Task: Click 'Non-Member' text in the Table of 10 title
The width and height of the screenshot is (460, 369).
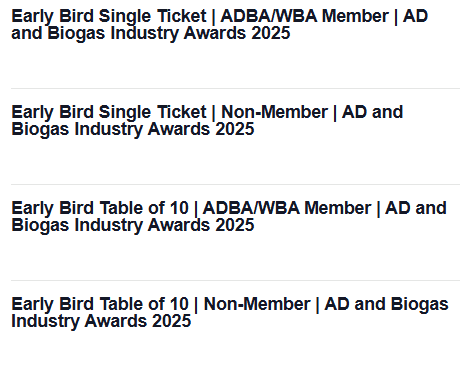Action: tap(257, 304)
